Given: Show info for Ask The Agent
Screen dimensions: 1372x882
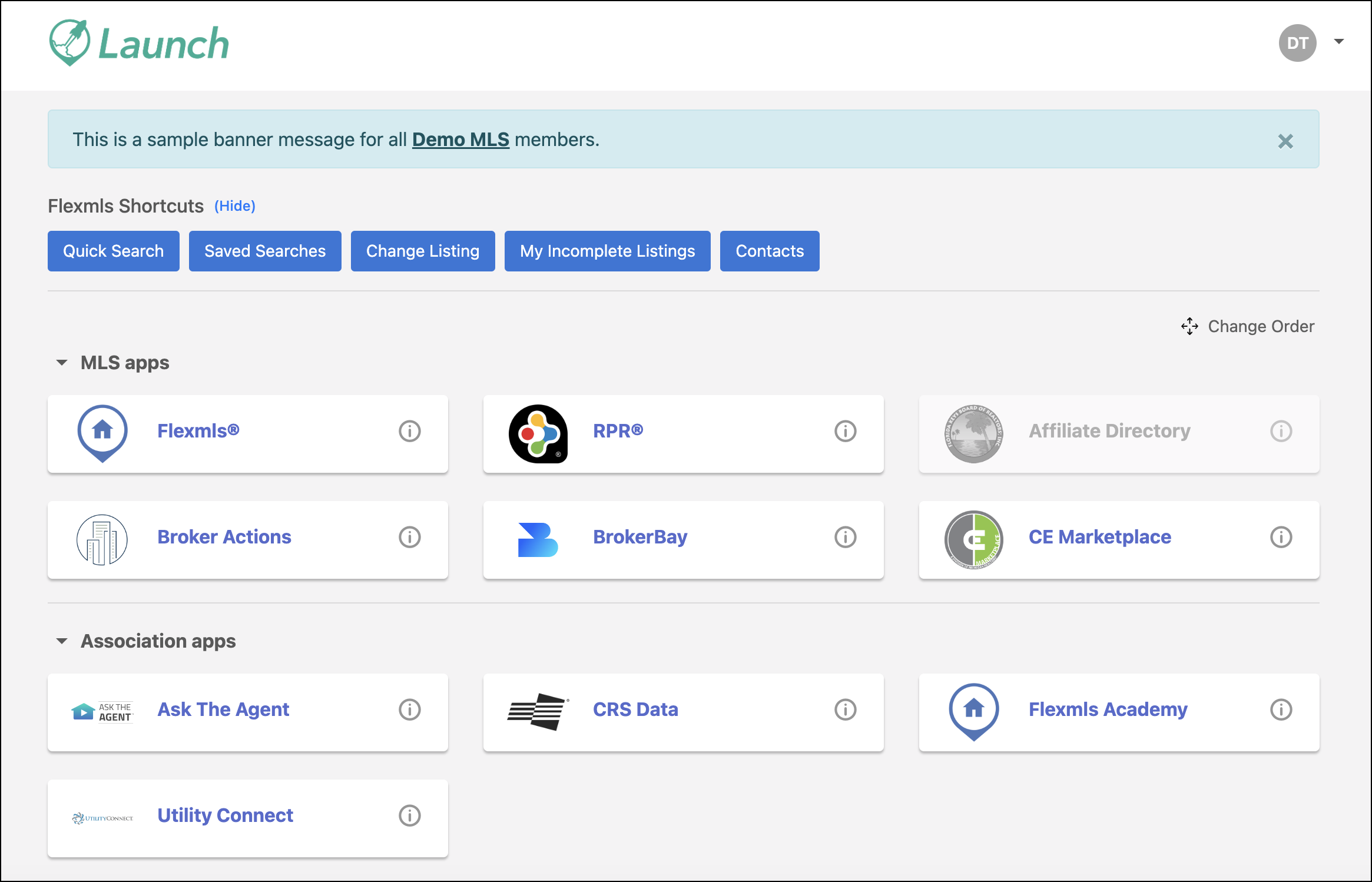Looking at the screenshot, I should [410, 709].
